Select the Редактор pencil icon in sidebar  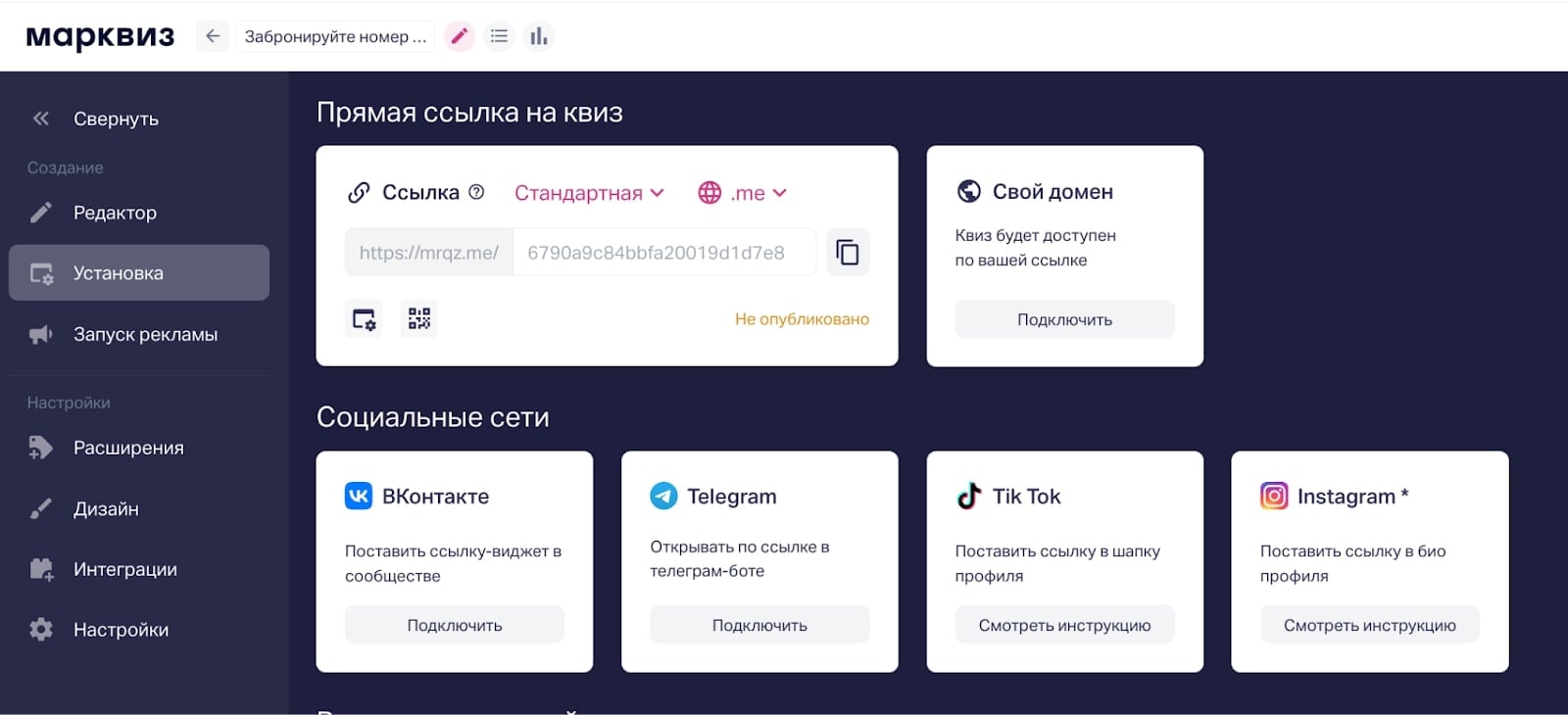39,212
